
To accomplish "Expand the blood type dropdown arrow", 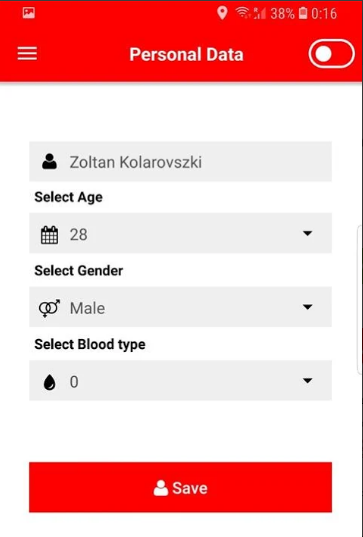I will pos(308,380).
